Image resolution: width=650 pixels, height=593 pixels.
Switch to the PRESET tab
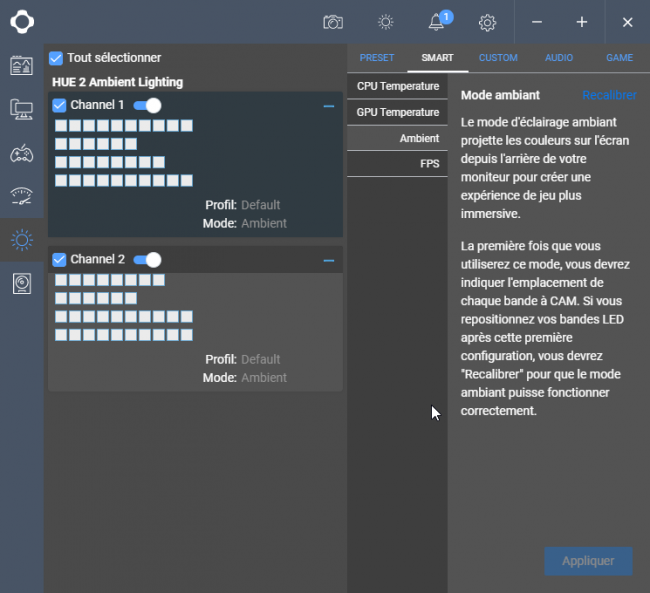(377, 58)
